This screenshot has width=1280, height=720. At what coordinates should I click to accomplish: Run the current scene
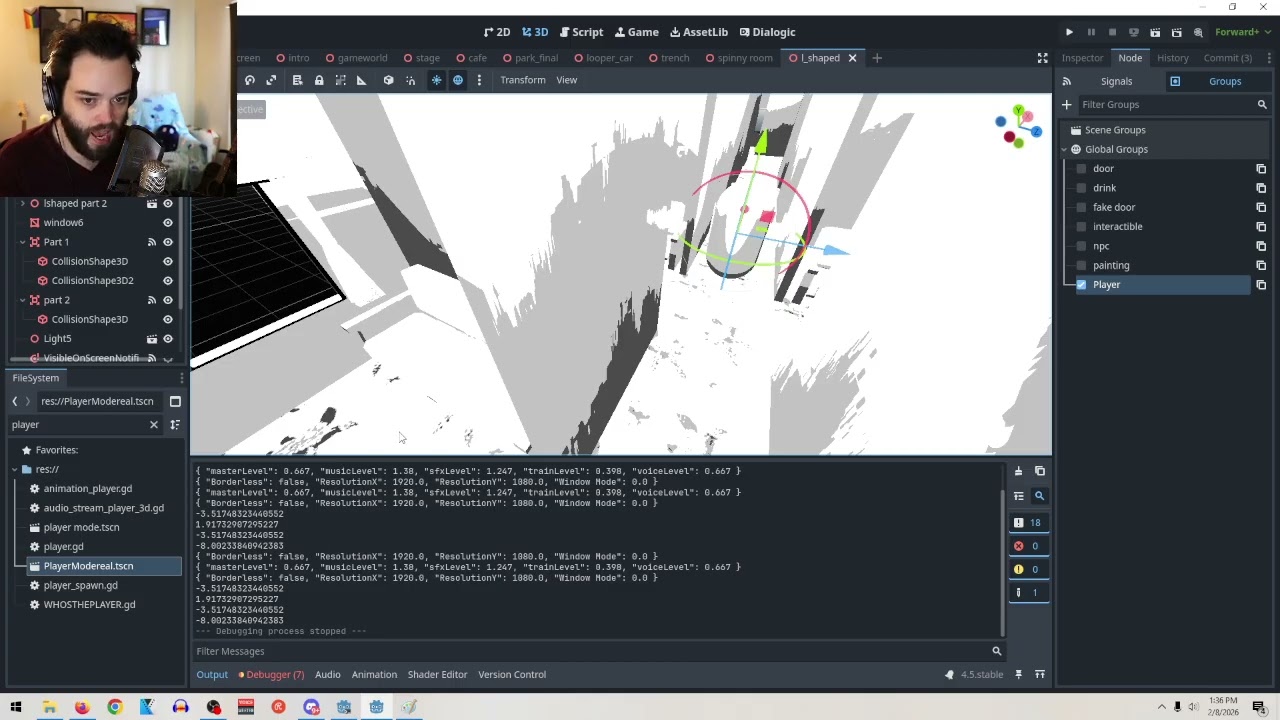[x=1155, y=32]
